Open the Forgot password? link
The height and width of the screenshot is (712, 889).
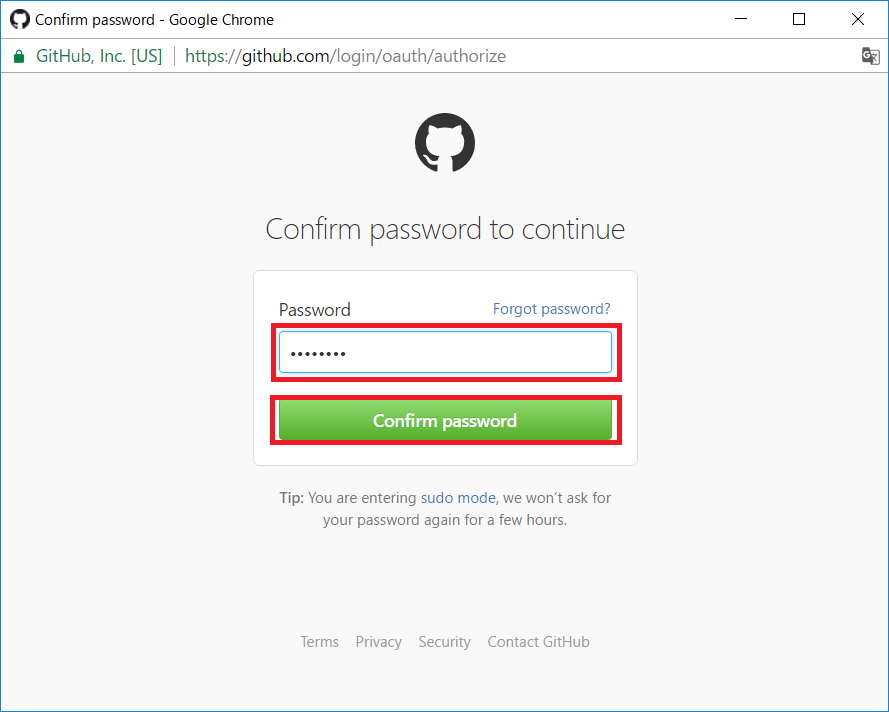(x=551, y=309)
